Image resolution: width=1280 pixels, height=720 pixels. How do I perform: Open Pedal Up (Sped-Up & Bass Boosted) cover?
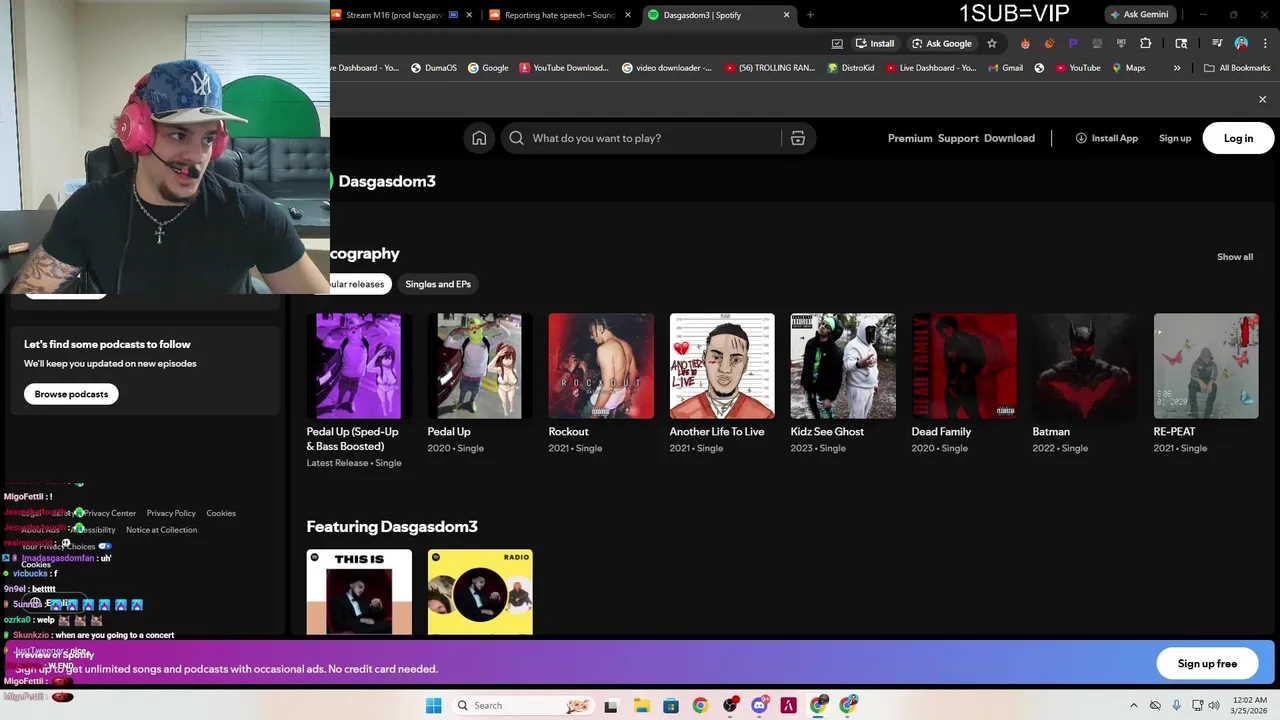pyautogui.click(x=358, y=366)
